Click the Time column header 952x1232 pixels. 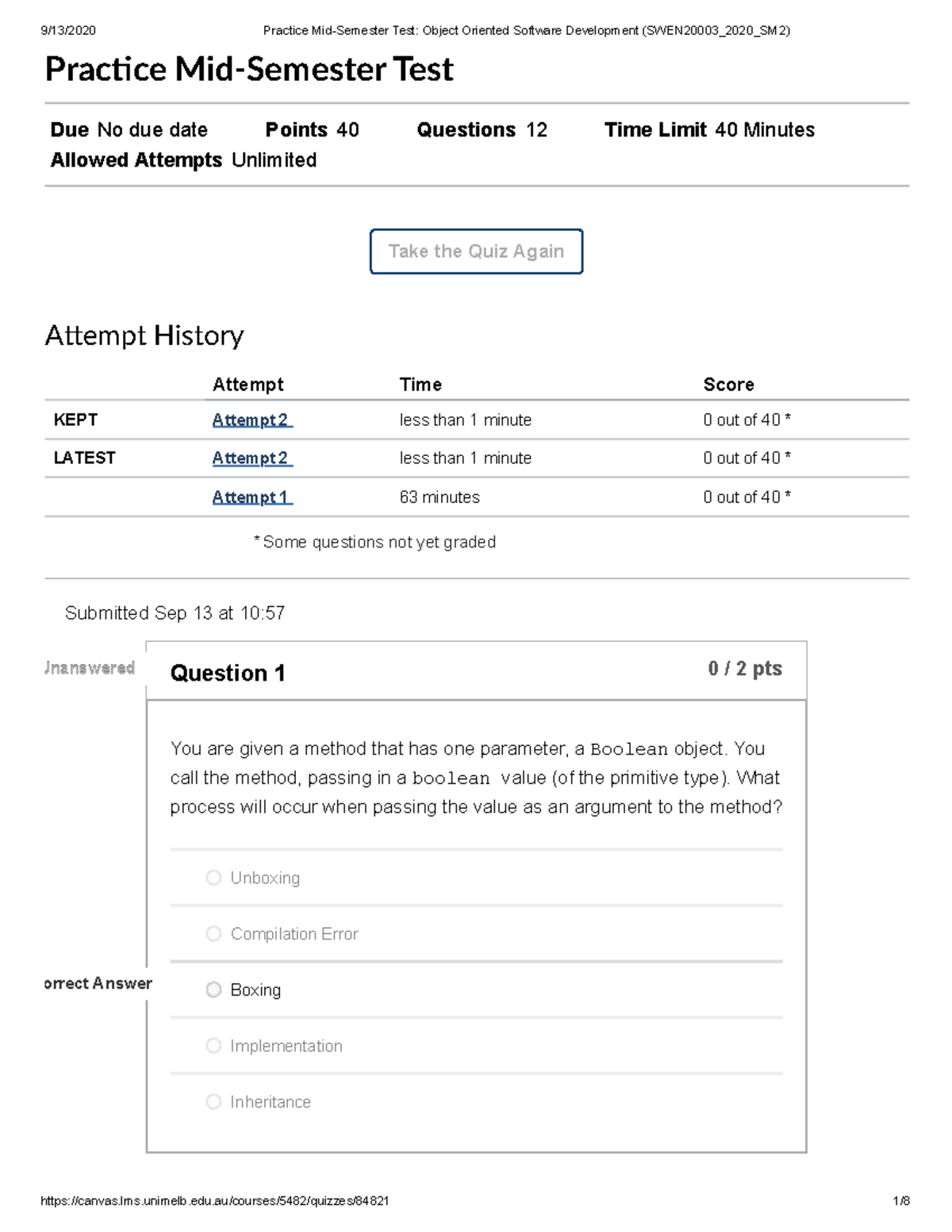pos(420,385)
